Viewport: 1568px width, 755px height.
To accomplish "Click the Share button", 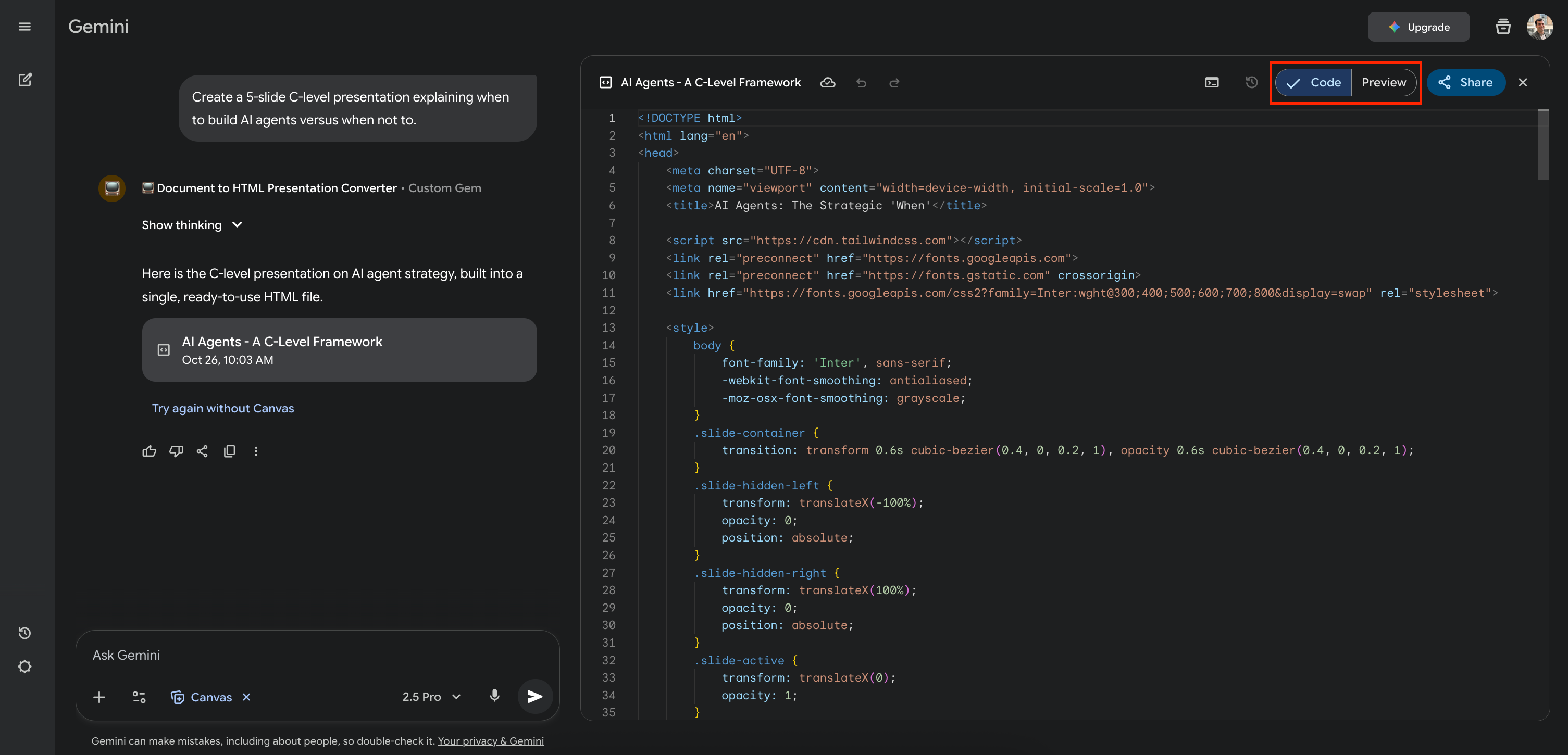I will pos(1465,83).
